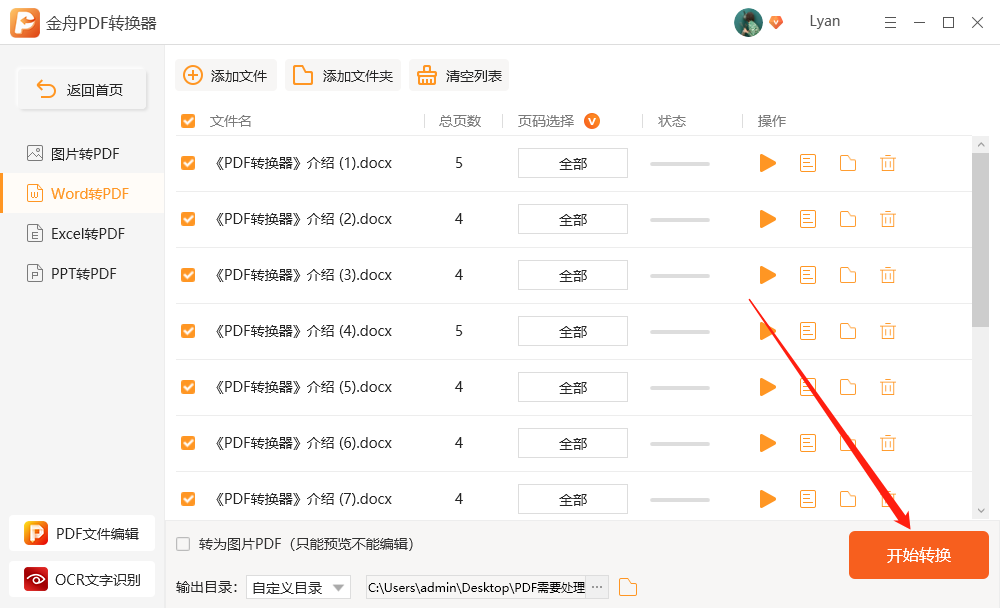1000x609 pixels.
Task: Delete file (1).docx using trash icon
Action: (x=888, y=163)
